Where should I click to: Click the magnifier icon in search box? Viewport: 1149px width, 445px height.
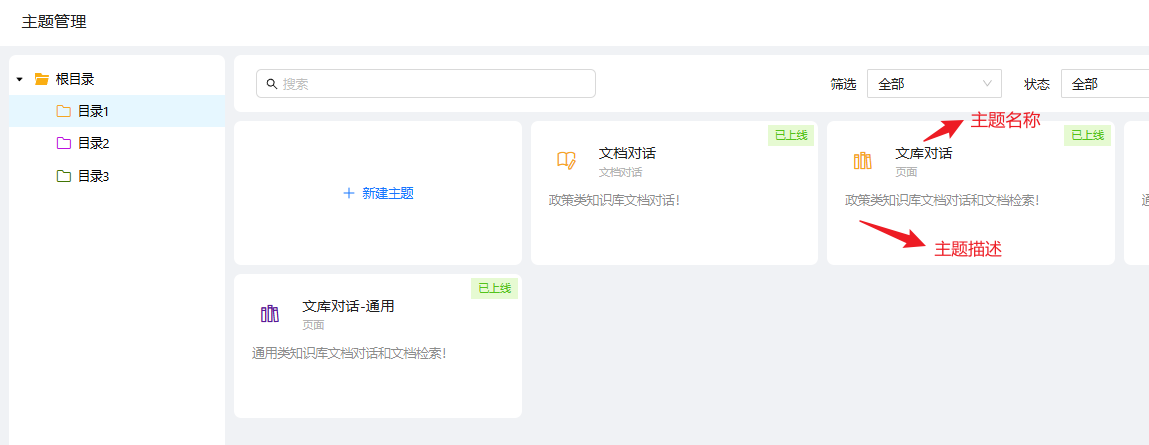pyautogui.click(x=272, y=84)
